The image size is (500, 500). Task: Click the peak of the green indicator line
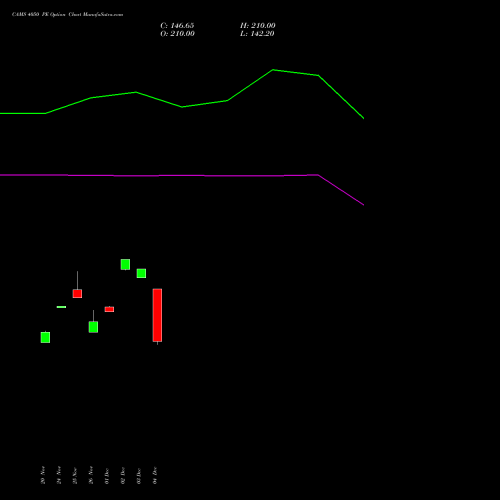tap(273, 70)
